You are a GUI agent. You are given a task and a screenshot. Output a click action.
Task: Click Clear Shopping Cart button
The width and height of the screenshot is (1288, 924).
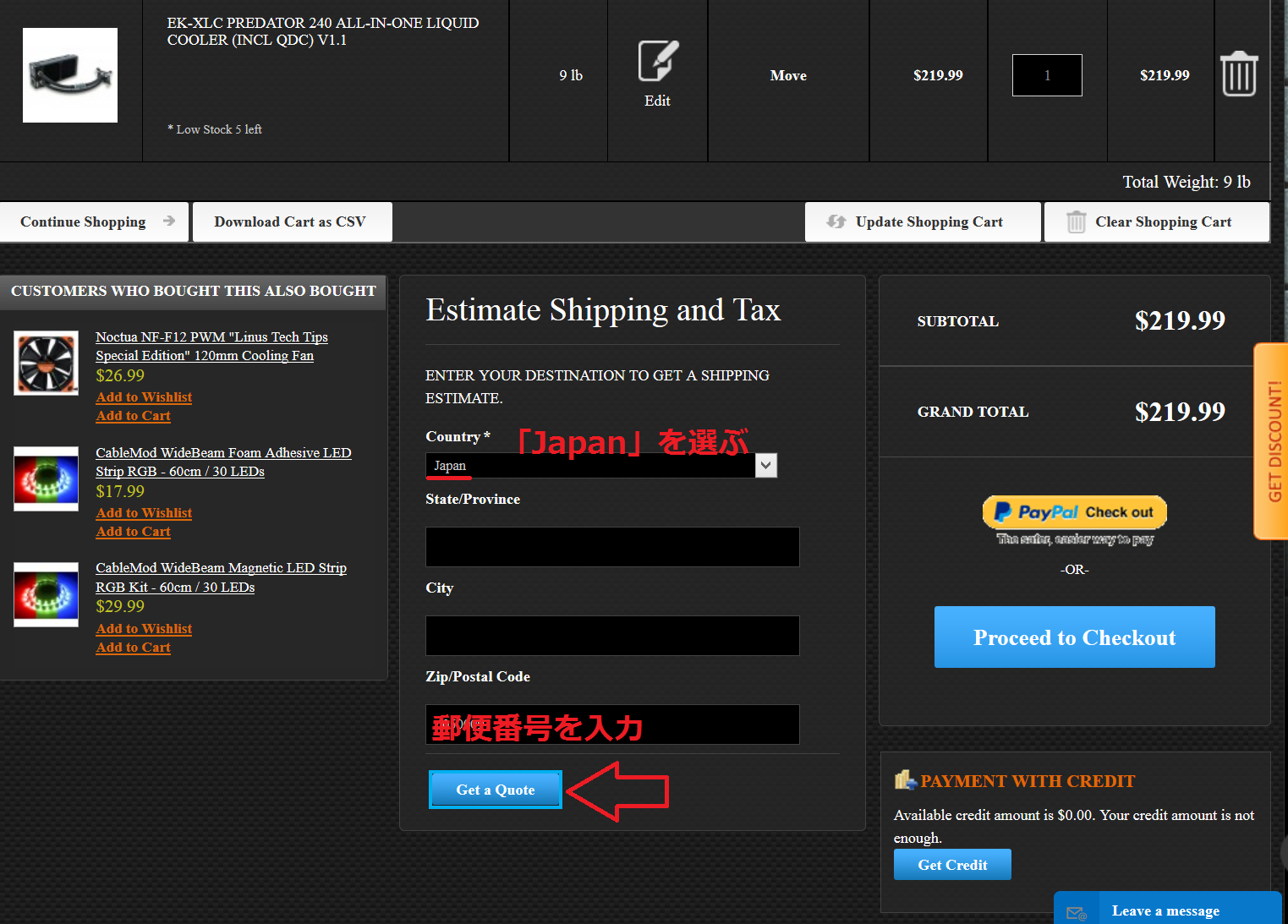pyautogui.click(x=1157, y=221)
